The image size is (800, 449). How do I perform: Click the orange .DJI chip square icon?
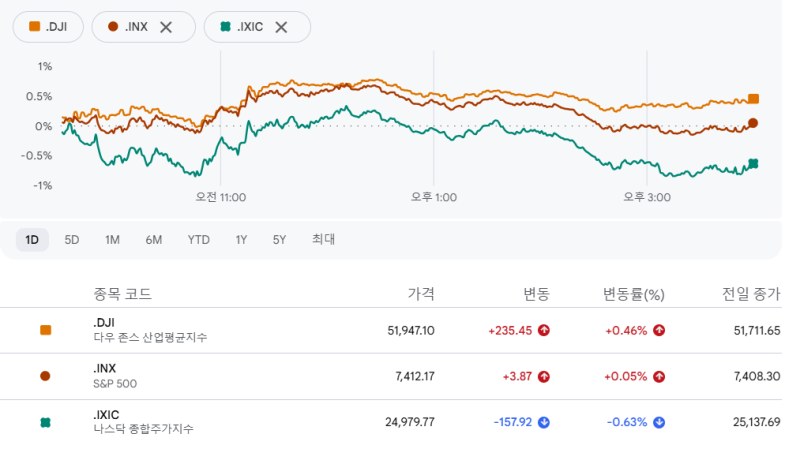[x=35, y=27]
